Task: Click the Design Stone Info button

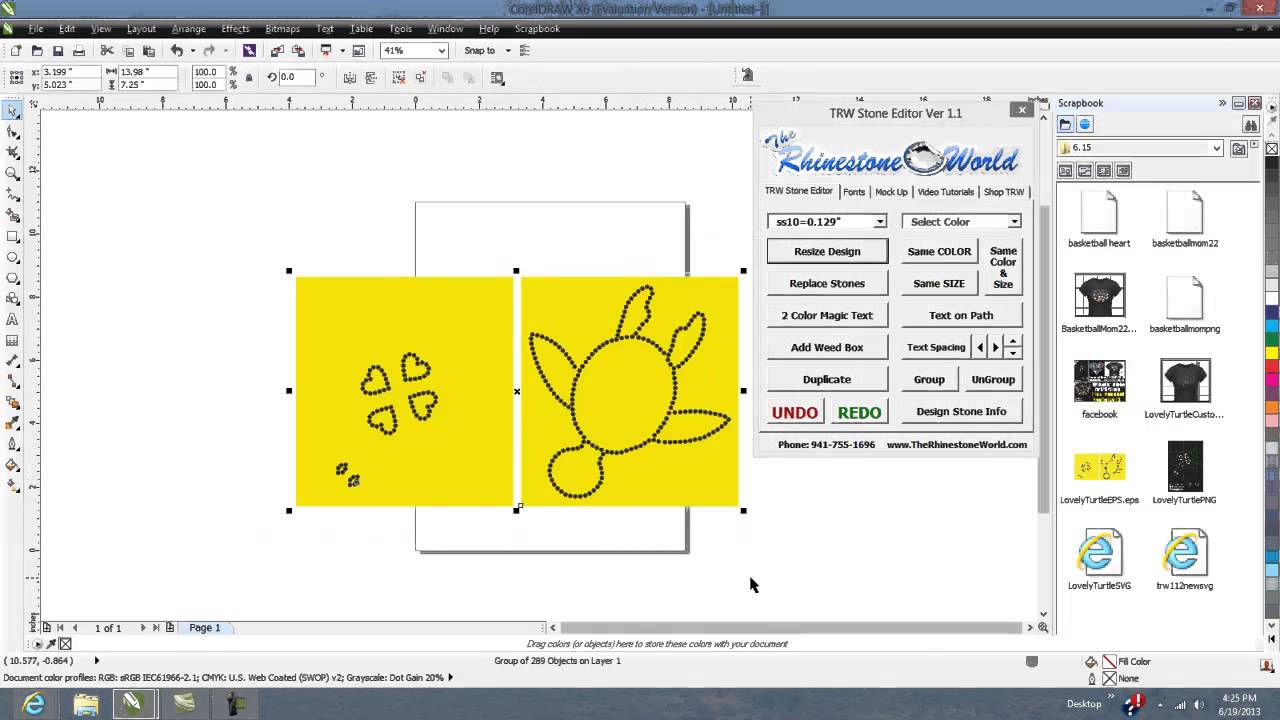Action: (961, 411)
